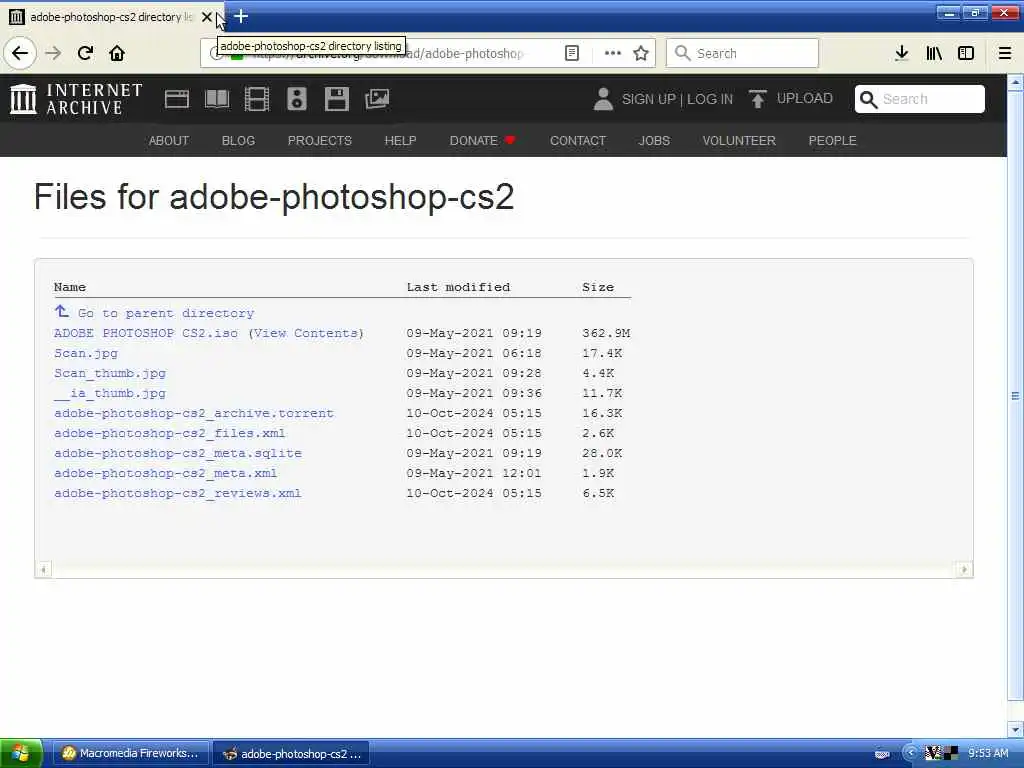The width and height of the screenshot is (1024, 768).
Task: Click the user avatar icon
Action: click(603, 99)
